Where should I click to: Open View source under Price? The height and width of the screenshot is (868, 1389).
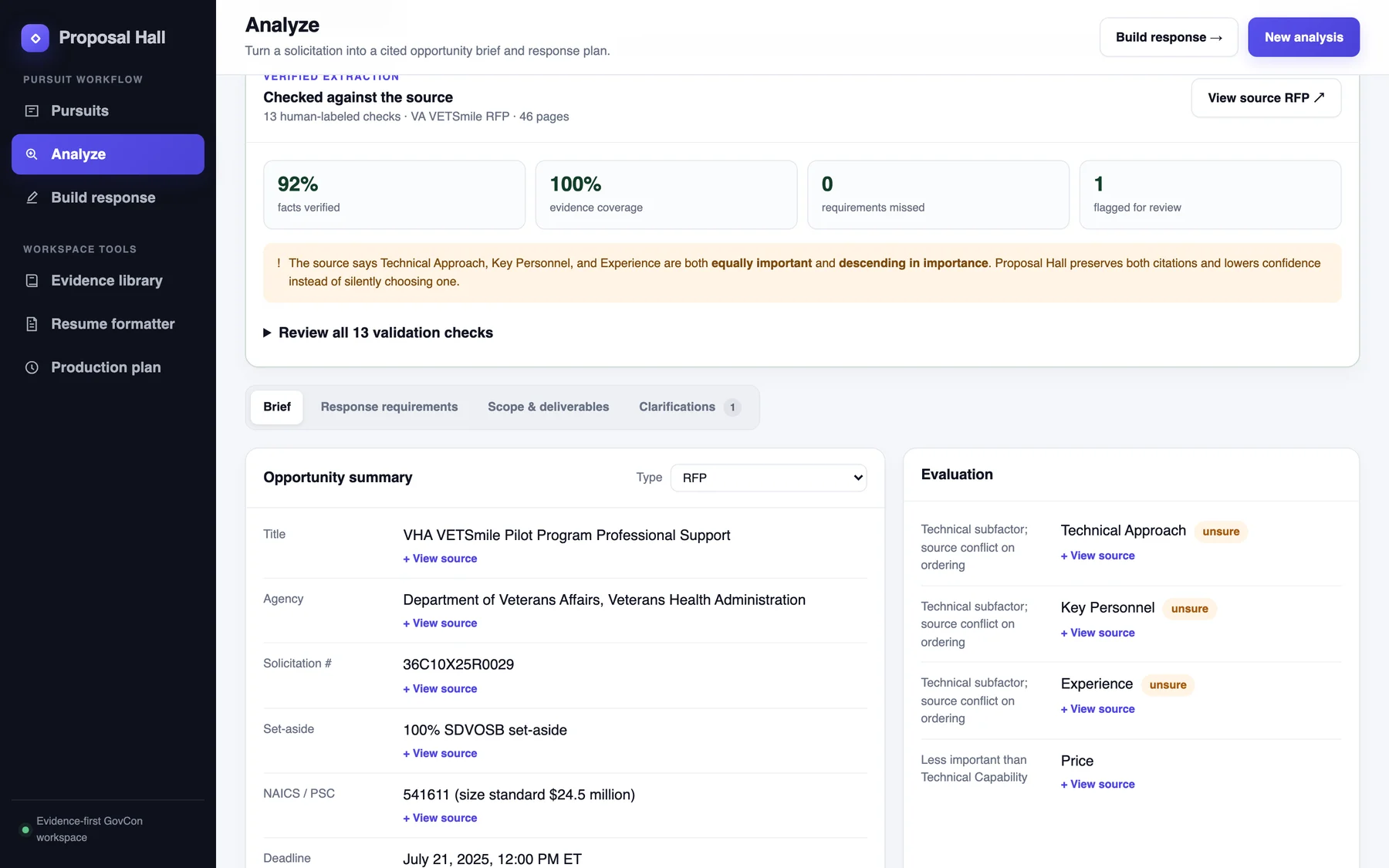pyautogui.click(x=1097, y=784)
